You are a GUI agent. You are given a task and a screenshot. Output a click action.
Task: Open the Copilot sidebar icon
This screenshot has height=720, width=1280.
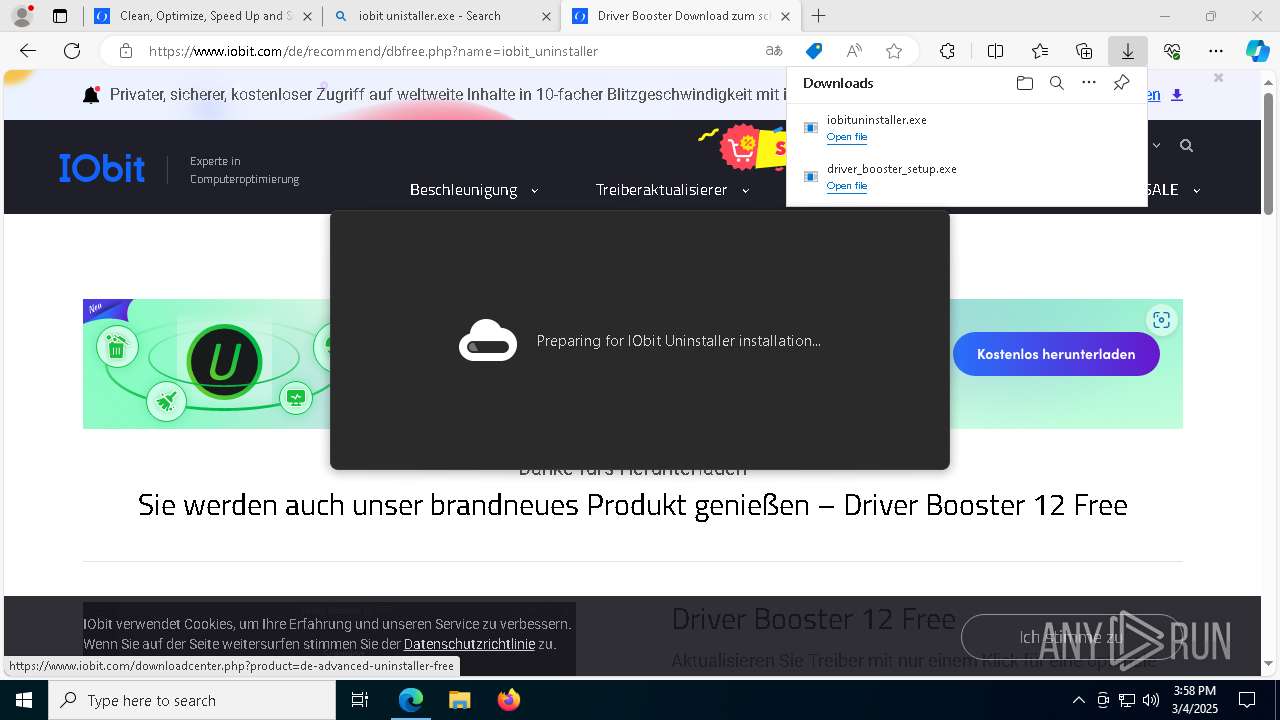coord(1257,51)
